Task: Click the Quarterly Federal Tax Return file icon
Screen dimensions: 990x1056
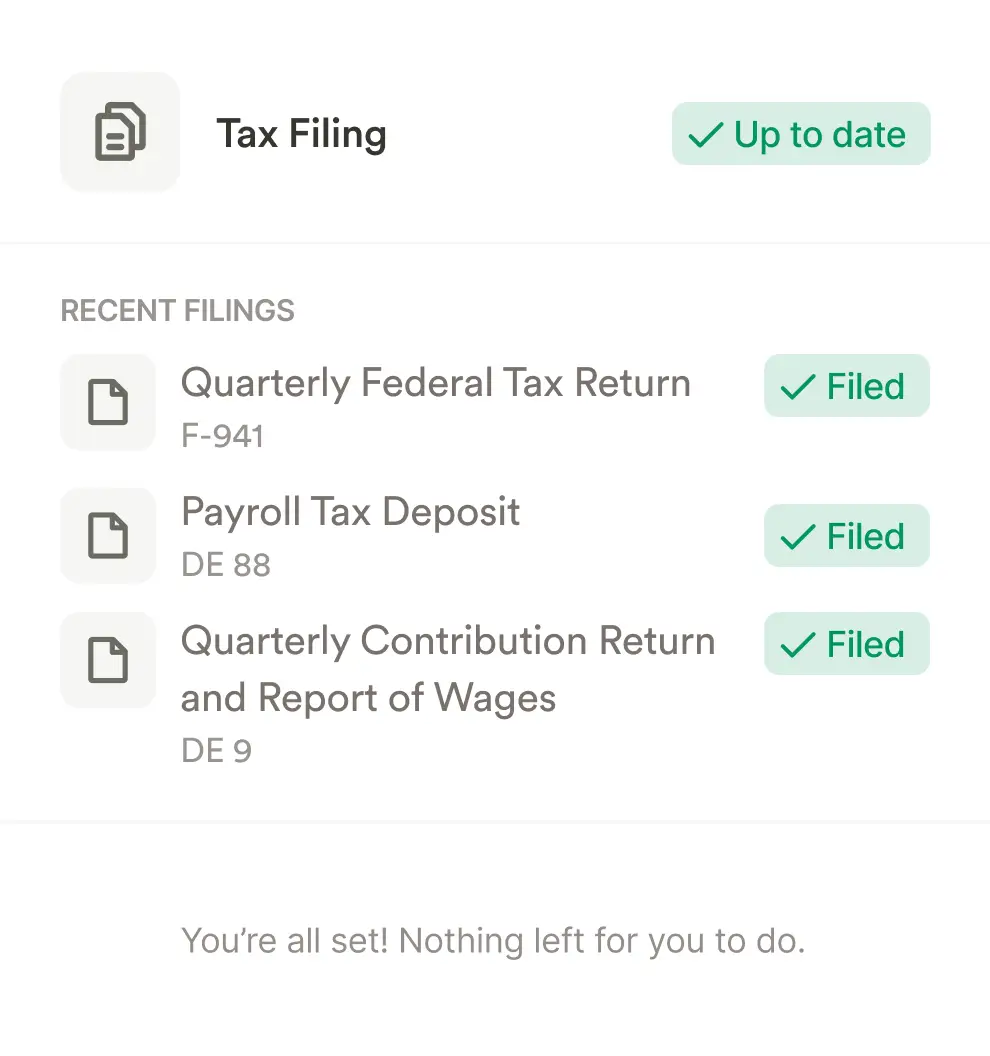Action: 108,402
